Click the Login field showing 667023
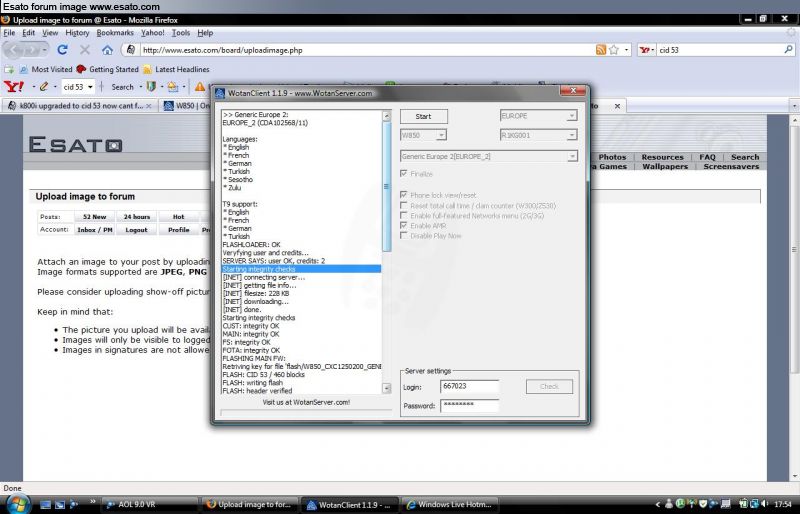The image size is (800, 514). click(469, 386)
